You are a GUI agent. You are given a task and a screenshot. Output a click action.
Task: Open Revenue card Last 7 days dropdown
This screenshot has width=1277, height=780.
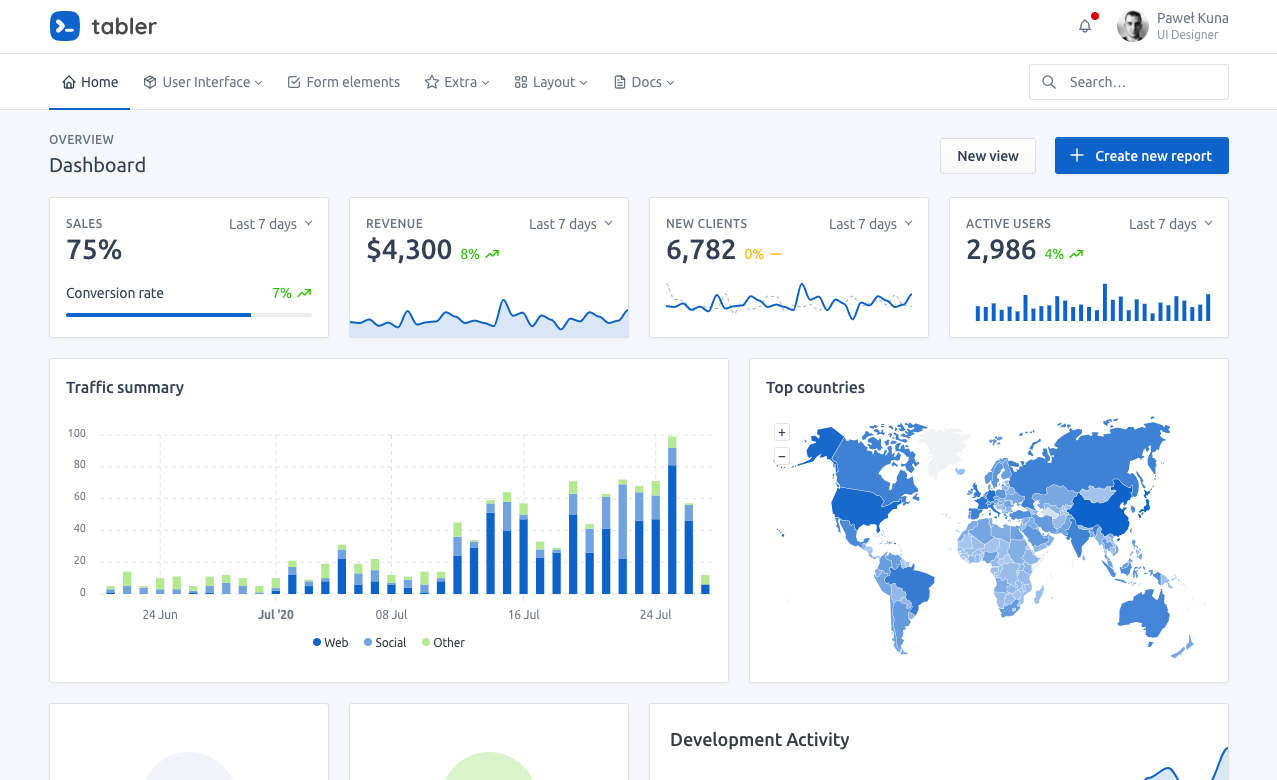pyautogui.click(x=571, y=224)
